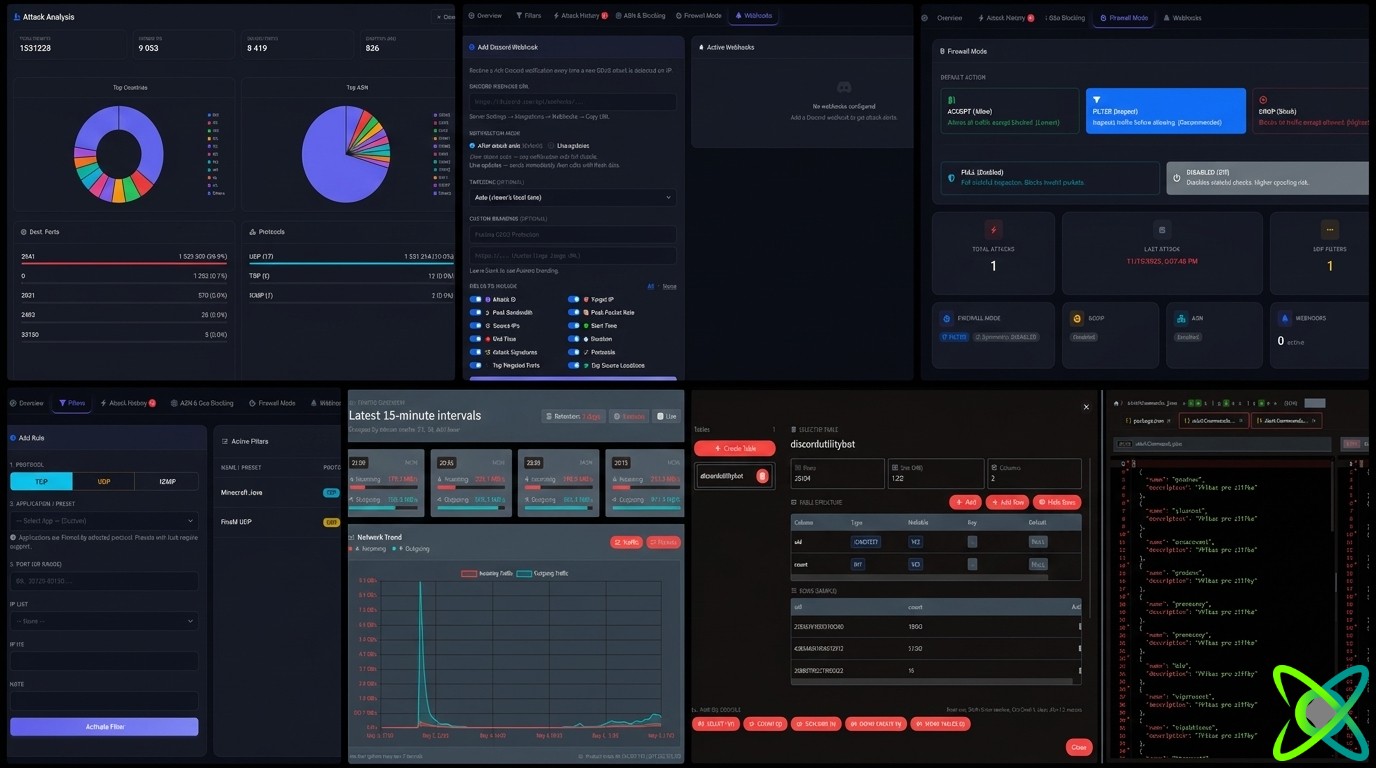The image size is (1376, 768).
Task: Click the Note input field
Action: 104,701
